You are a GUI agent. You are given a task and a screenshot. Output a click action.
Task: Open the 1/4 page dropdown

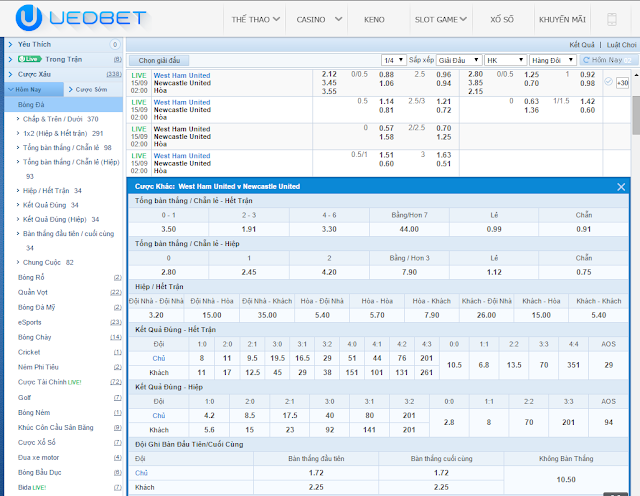pyautogui.click(x=393, y=60)
